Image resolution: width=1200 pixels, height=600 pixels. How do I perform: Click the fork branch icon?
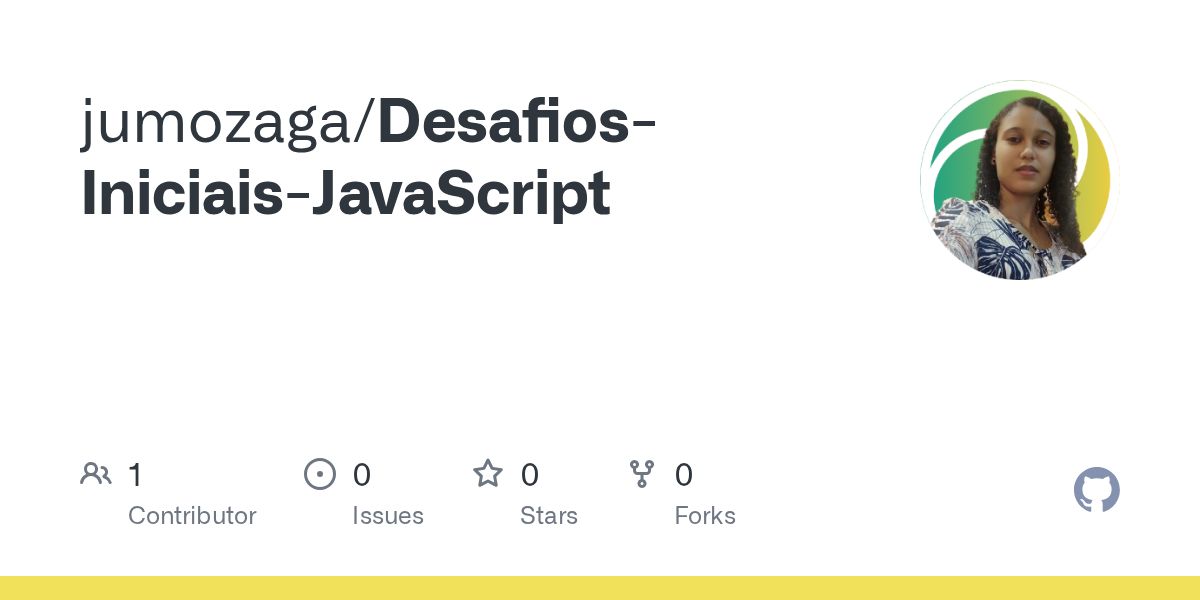[641, 473]
